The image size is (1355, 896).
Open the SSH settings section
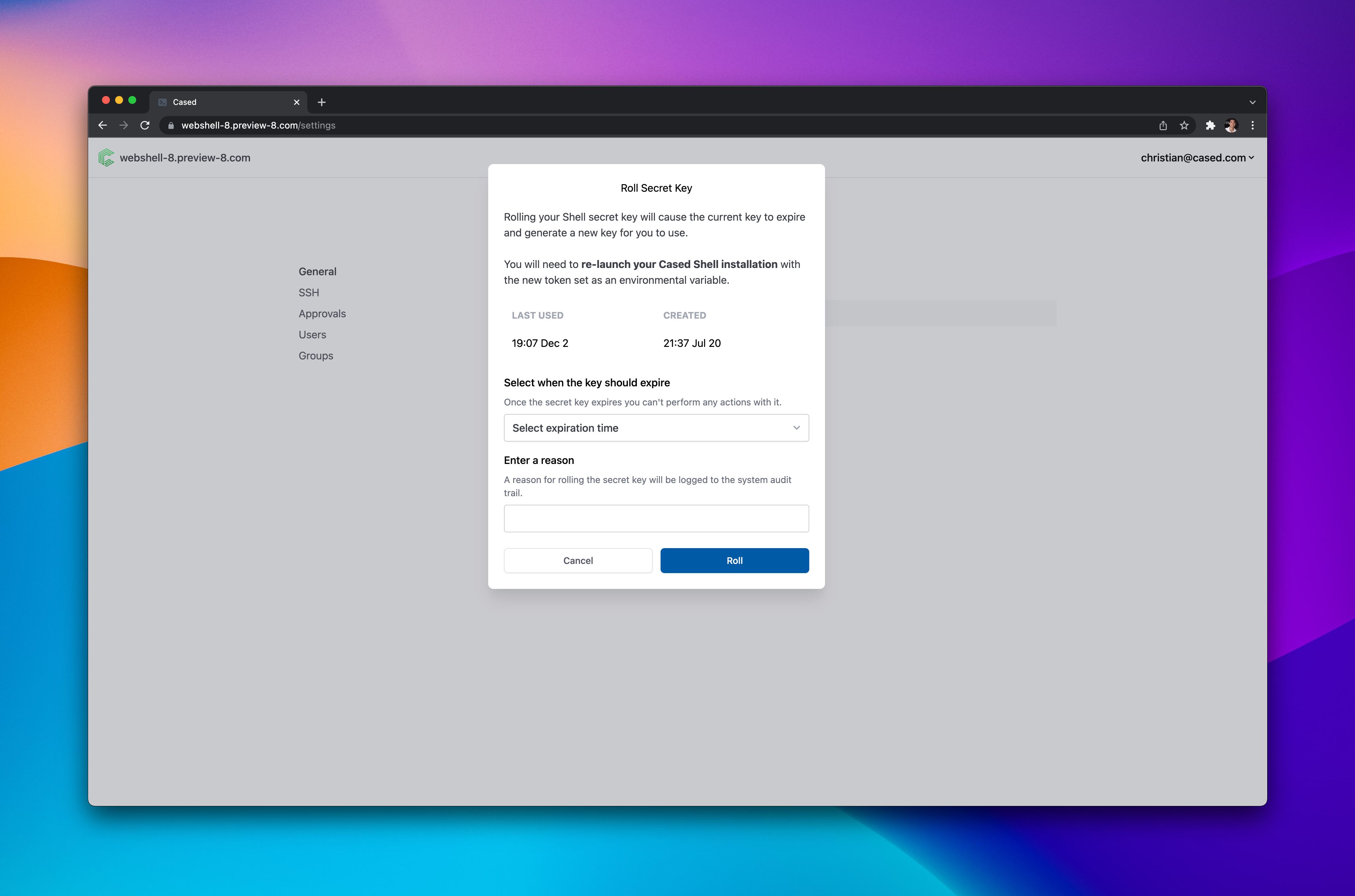pyautogui.click(x=309, y=293)
